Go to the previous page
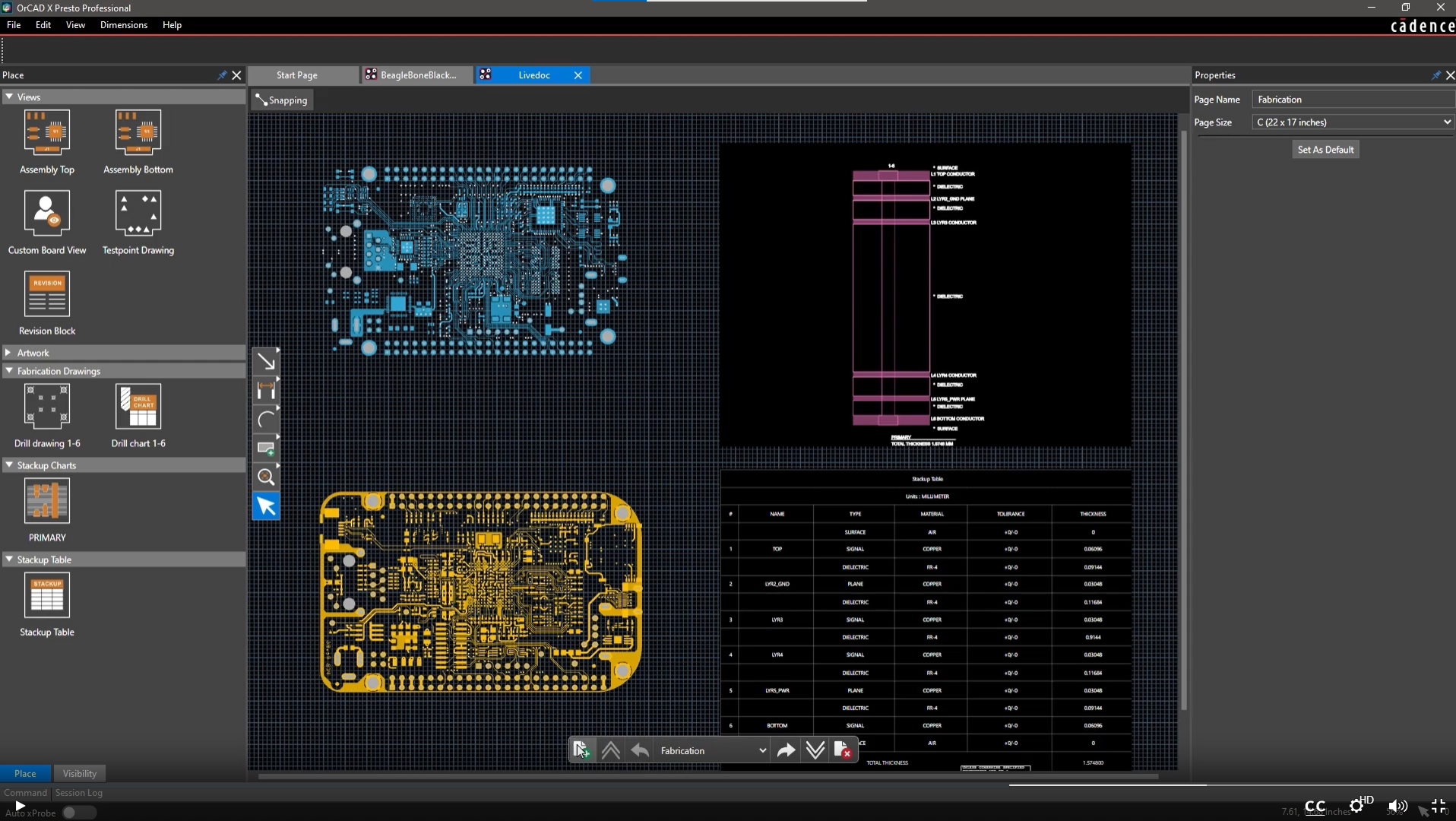This screenshot has width=1456, height=821. click(640, 750)
